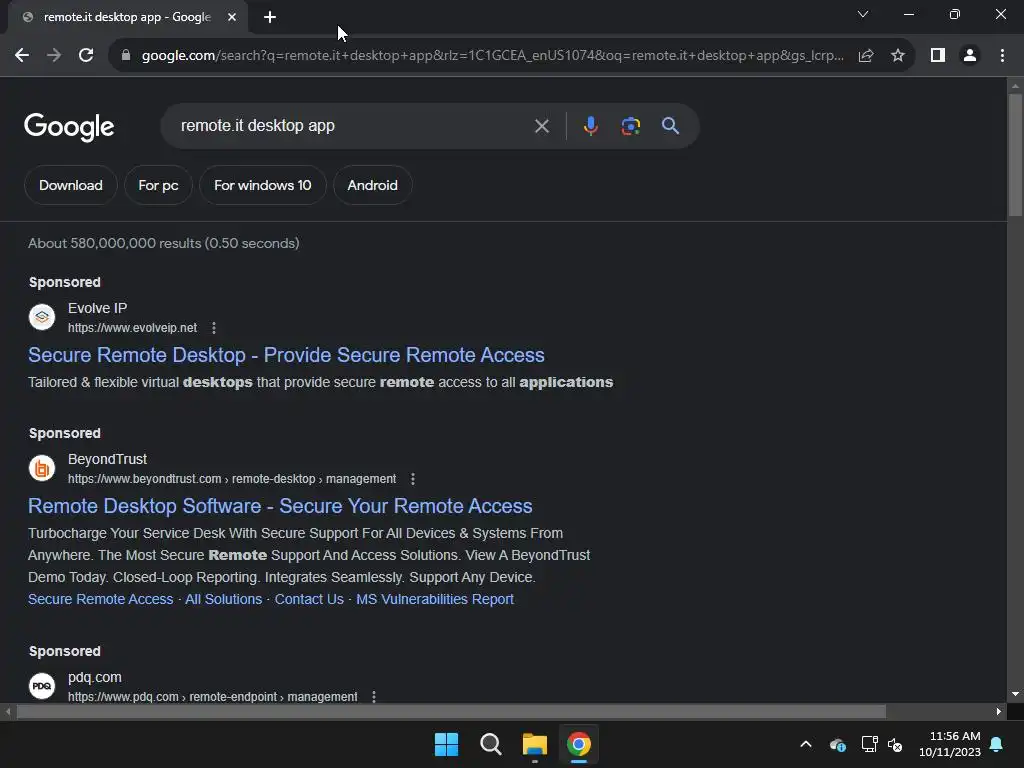This screenshot has width=1024, height=768.
Task: Open Remote Desktop Software ad link
Action: 280,506
